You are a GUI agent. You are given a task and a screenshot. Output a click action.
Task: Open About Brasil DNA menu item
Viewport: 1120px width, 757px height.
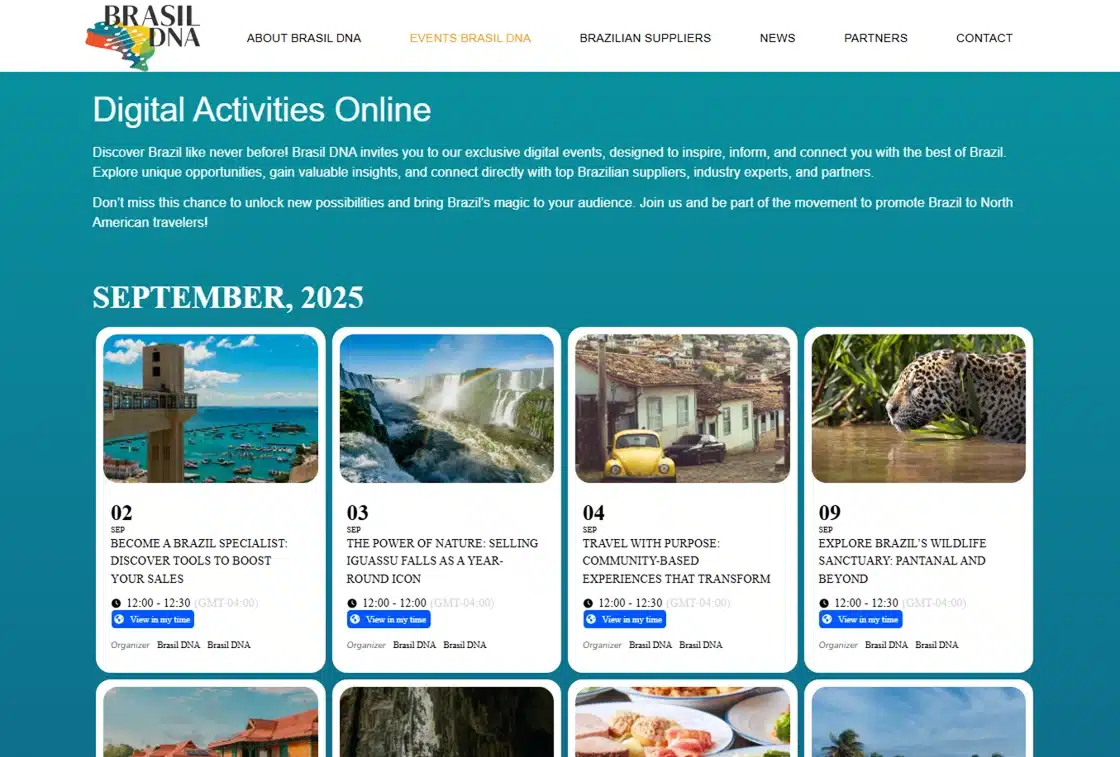(x=304, y=38)
